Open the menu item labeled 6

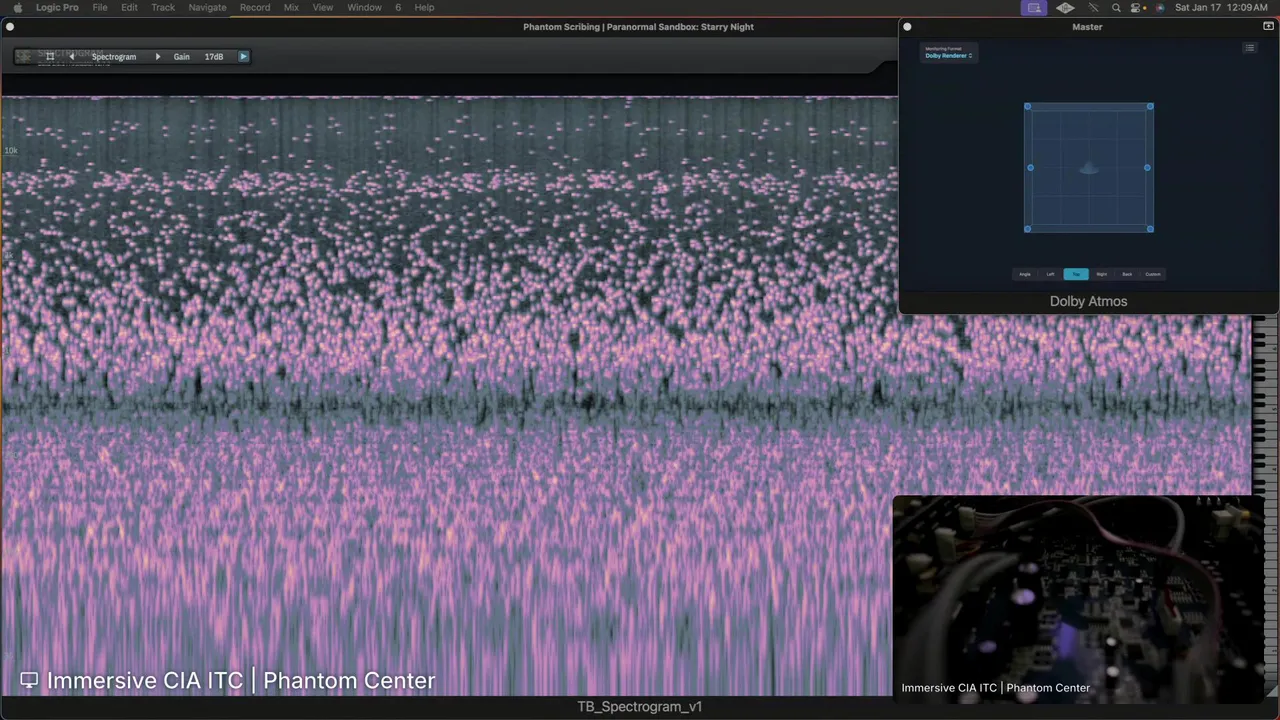398,7
